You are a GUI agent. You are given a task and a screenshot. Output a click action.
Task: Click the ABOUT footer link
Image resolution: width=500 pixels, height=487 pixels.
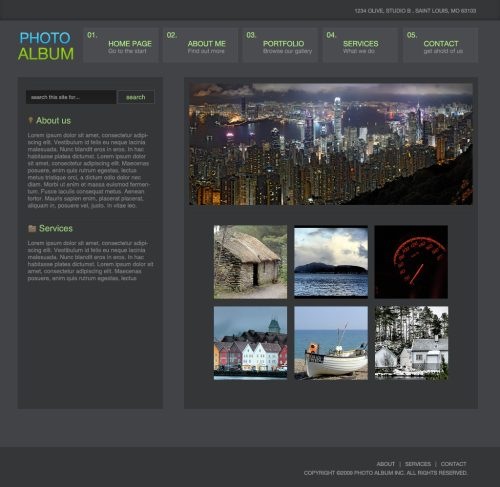[x=386, y=464]
